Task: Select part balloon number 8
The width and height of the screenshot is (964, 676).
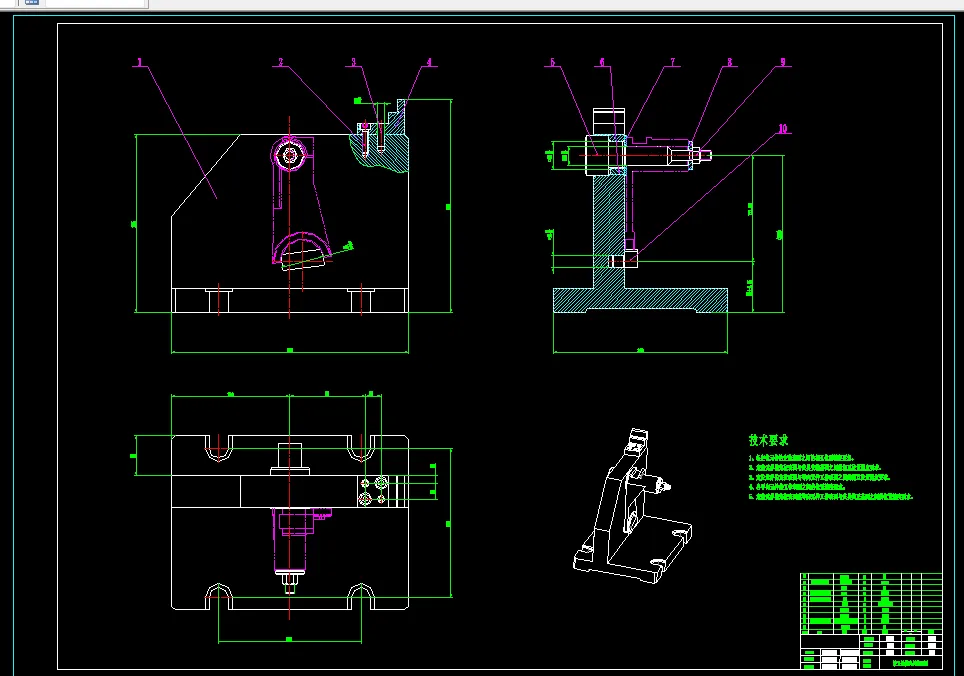Action: click(730, 62)
